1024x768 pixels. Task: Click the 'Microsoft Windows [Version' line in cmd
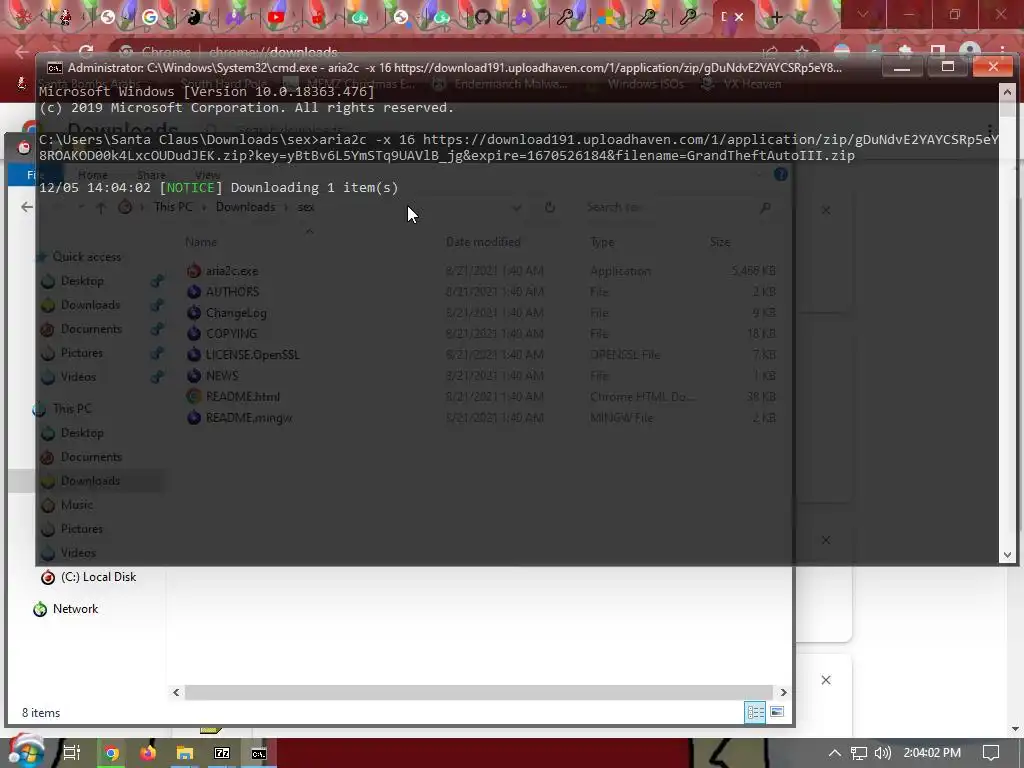point(206,91)
